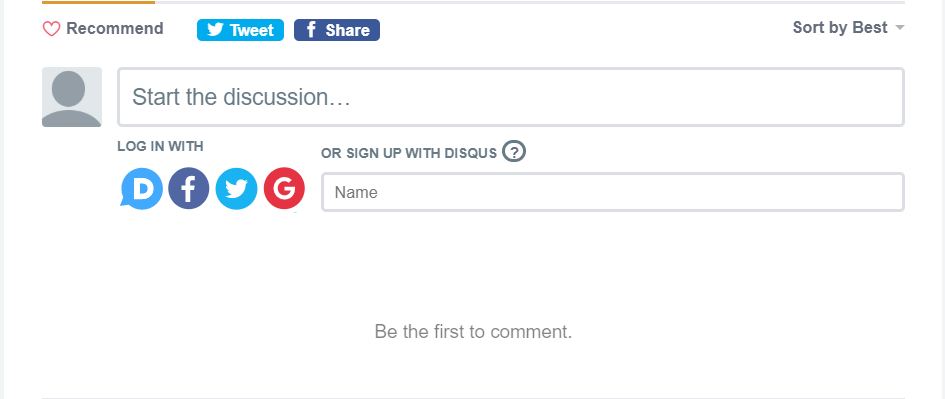This screenshot has height=399, width=945.
Task: Open the question mark help icon
Action: coord(514,151)
